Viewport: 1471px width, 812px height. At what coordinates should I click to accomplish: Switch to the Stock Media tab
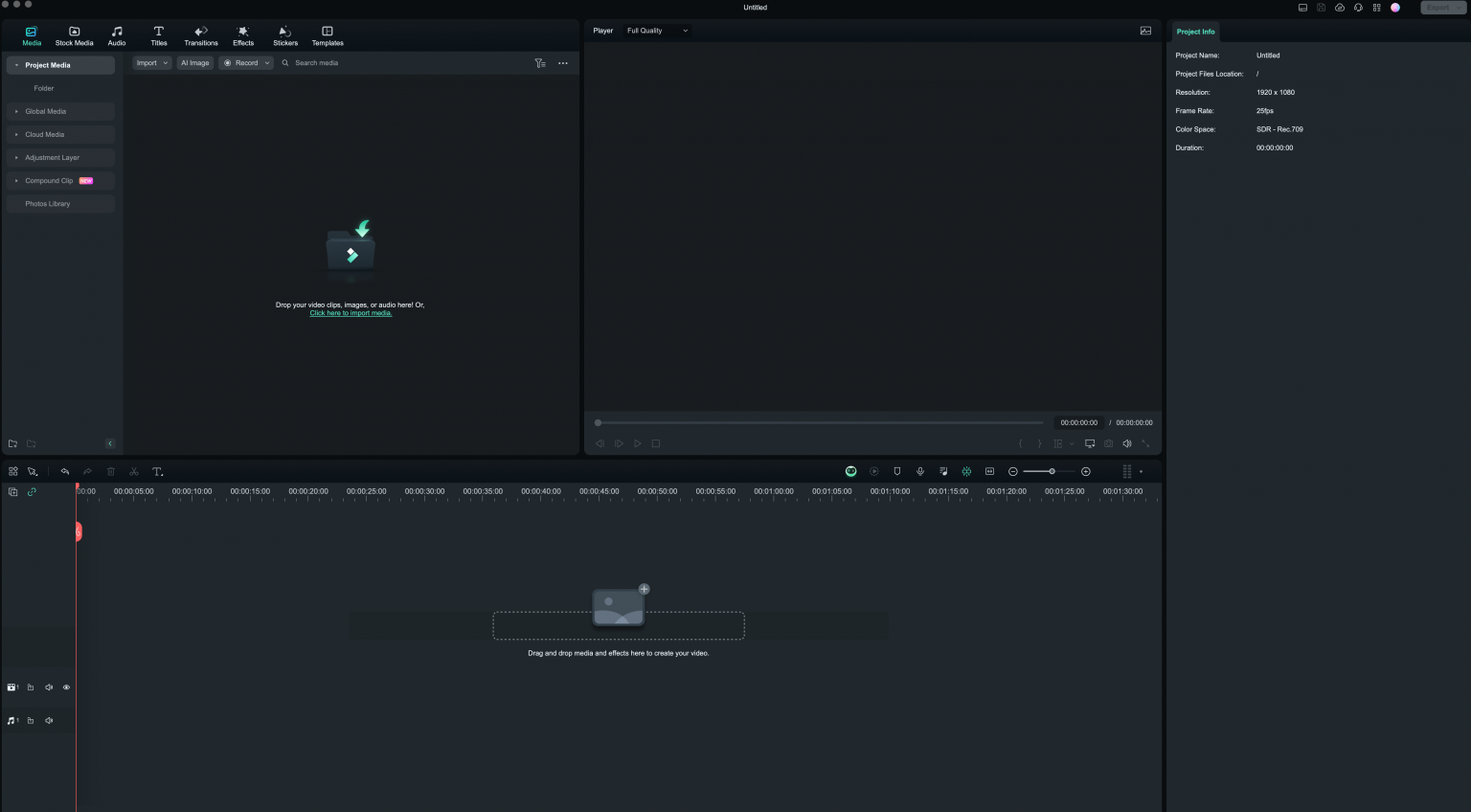click(x=73, y=35)
